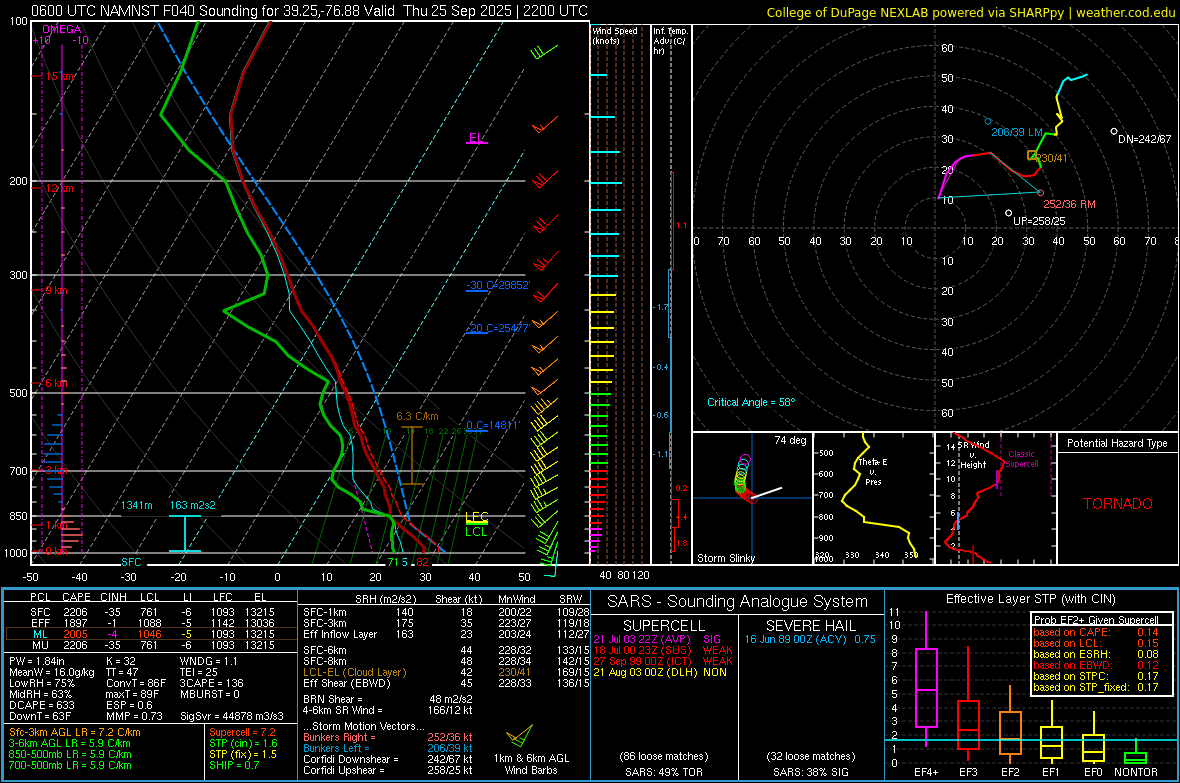Screen dimensions: 1180x783
Task: Select the EFF parcel row in table
Action: coord(151,623)
